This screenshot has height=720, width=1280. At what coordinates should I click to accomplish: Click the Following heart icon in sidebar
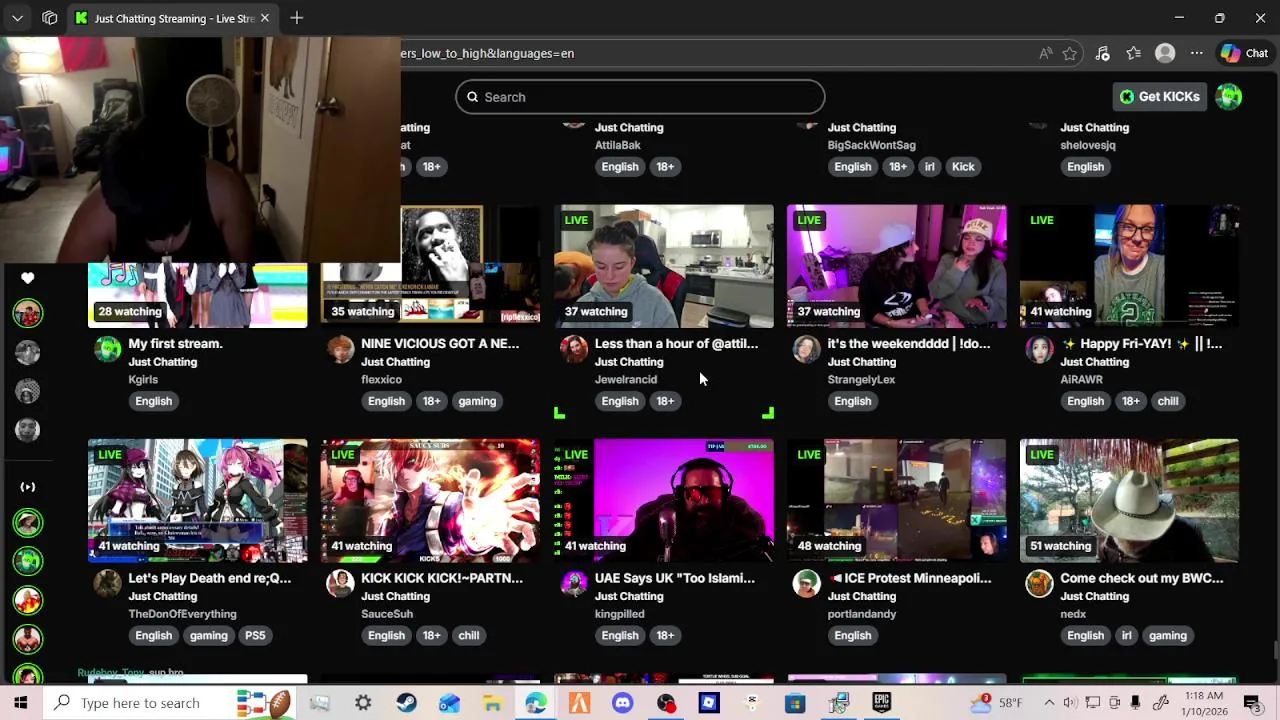click(28, 278)
